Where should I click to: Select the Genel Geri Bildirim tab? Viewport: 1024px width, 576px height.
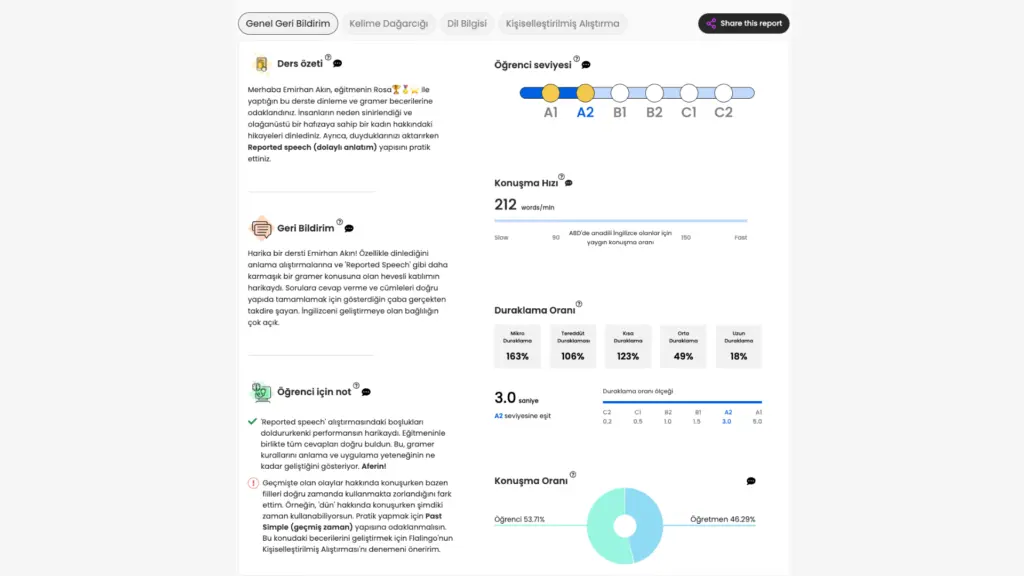(288, 23)
